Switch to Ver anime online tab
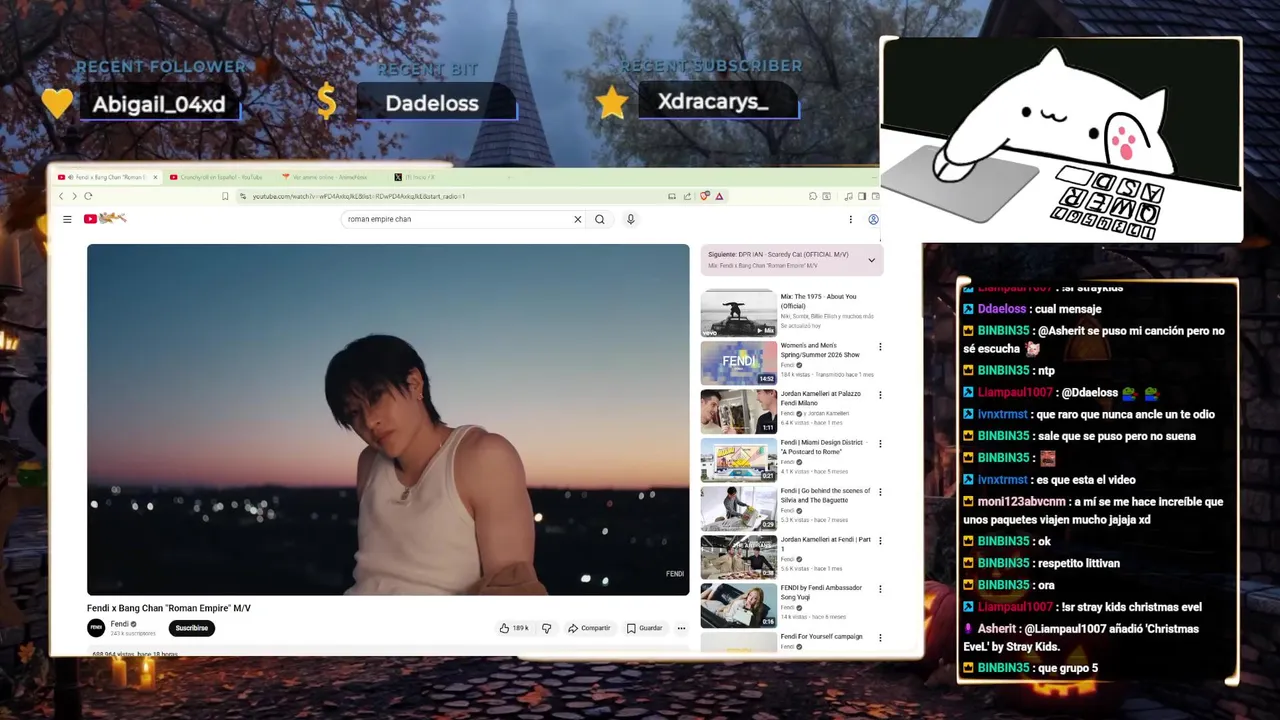The height and width of the screenshot is (720, 1280). pyautogui.click(x=330, y=177)
